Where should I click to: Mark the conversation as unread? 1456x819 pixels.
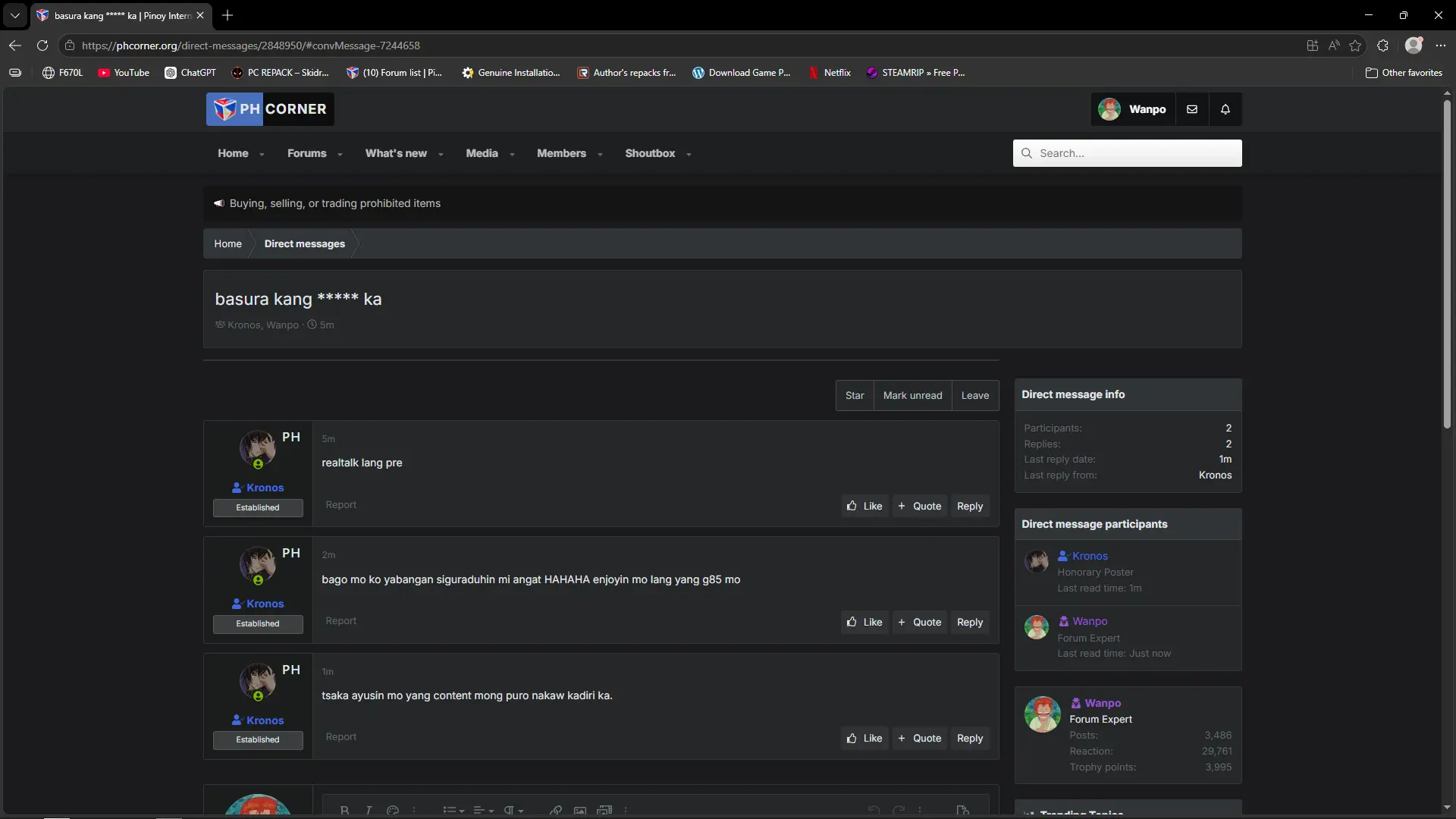tap(912, 396)
